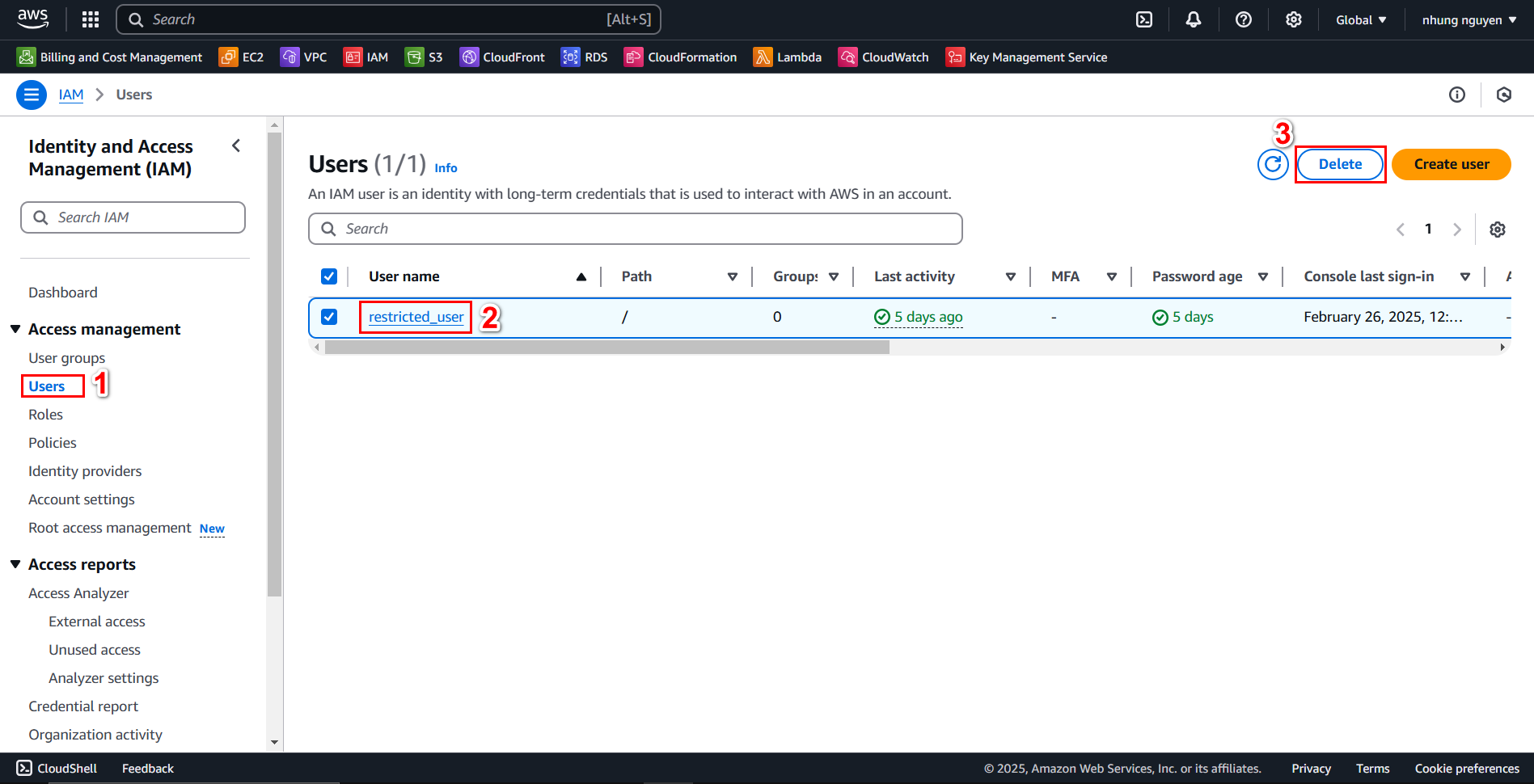This screenshot has width=1534, height=784.
Task: Sort by User name column arrow
Action: tap(581, 276)
